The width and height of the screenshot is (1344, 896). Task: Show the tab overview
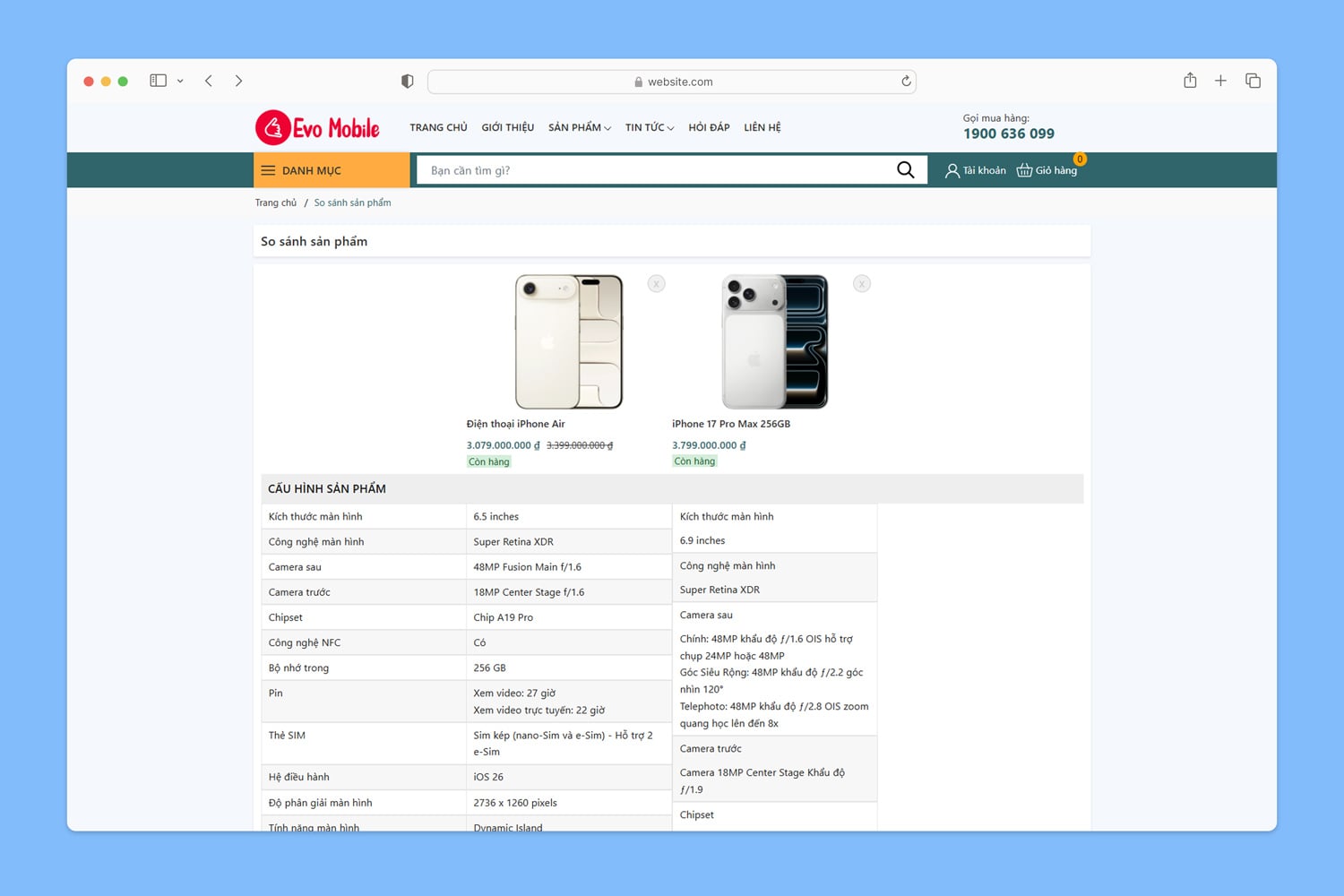(1253, 81)
